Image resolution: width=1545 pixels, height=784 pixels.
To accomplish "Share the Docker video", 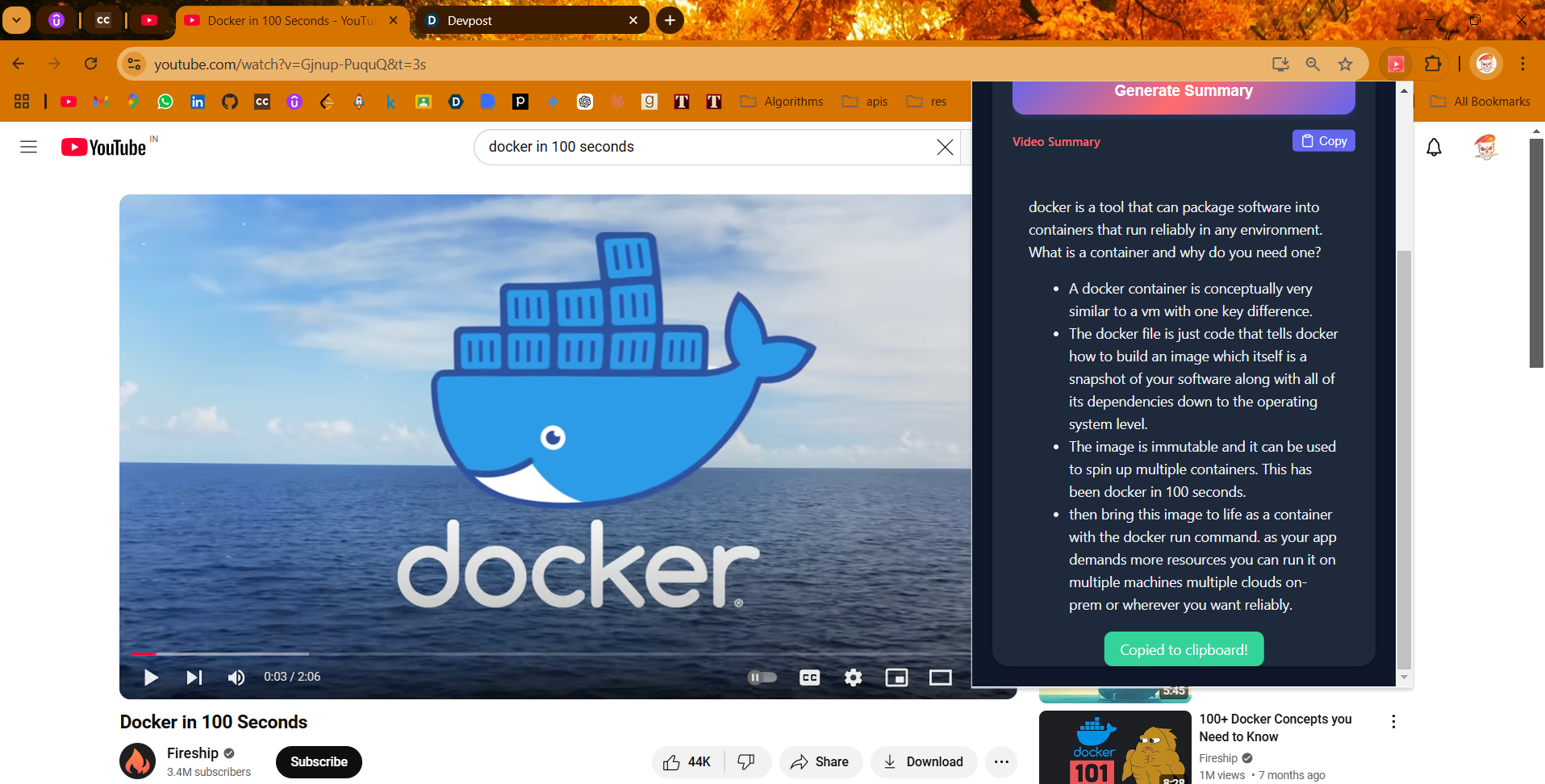I will tap(820, 762).
